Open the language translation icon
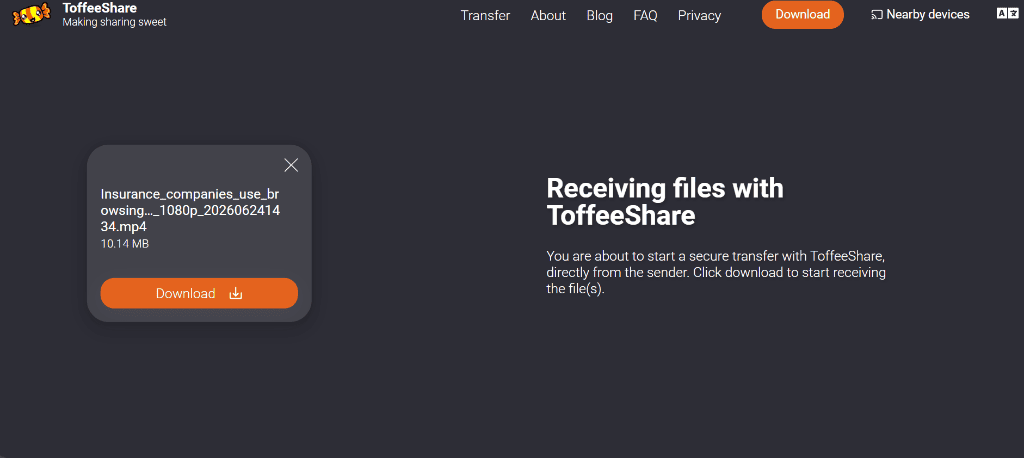The width and height of the screenshot is (1024, 458). pos(1007,14)
